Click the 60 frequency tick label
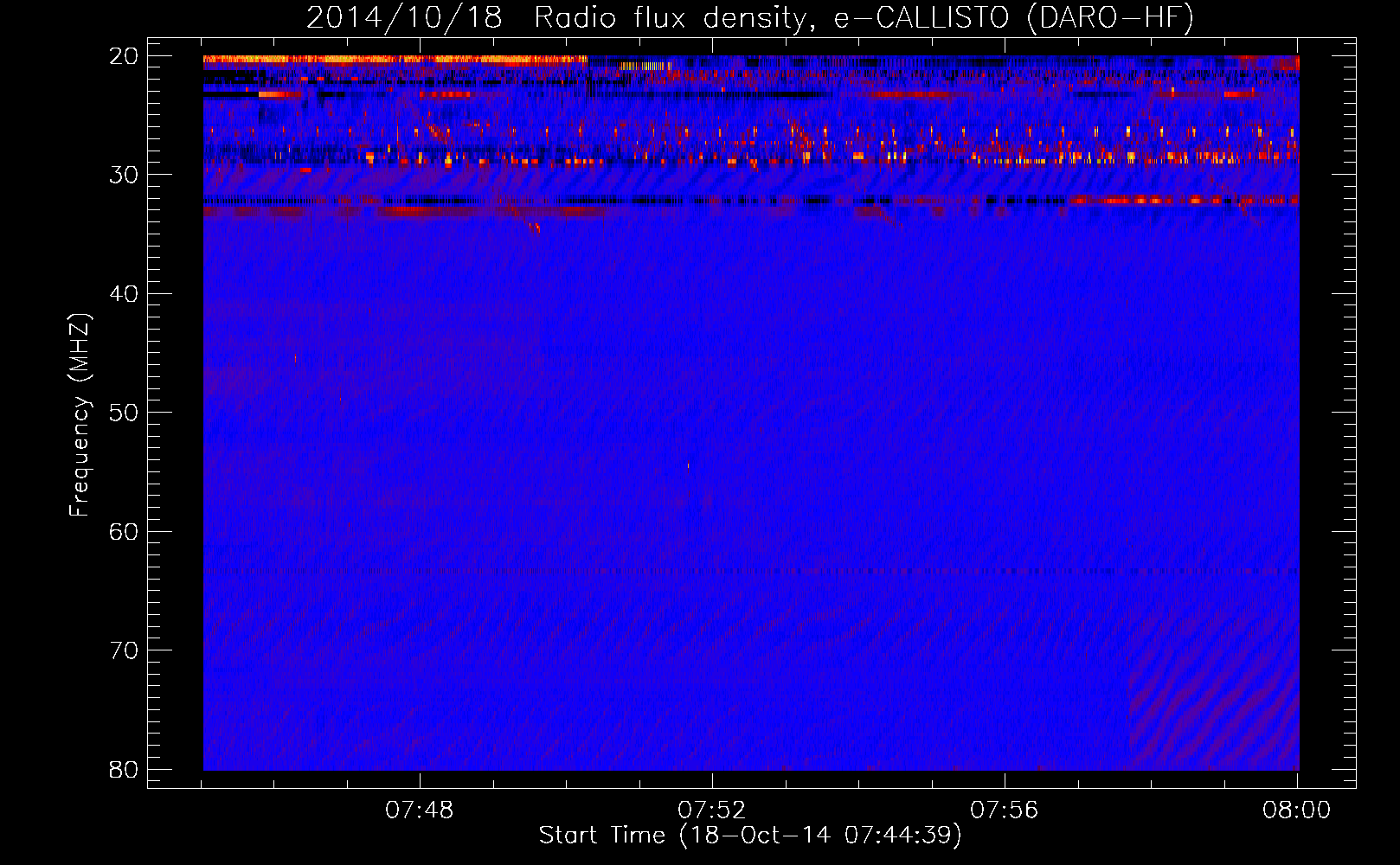This screenshot has width=1400, height=865. [124, 531]
